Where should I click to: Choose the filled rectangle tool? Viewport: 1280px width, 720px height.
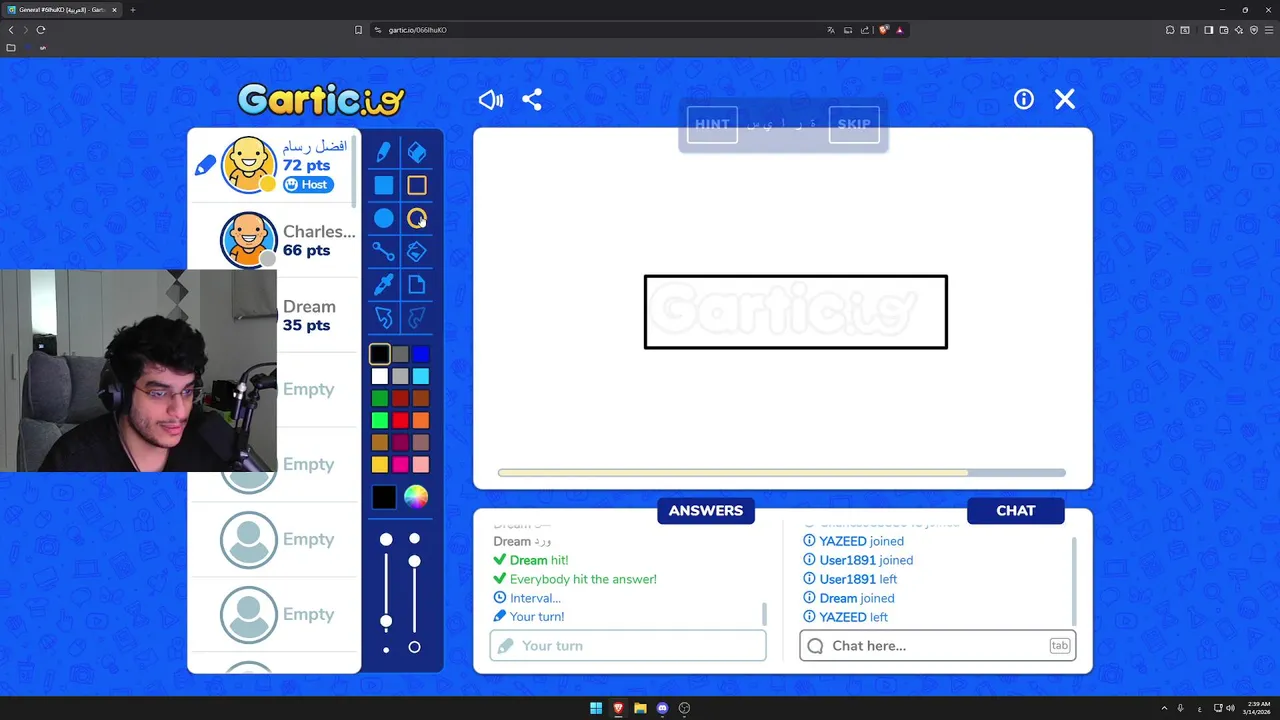pos(384,185)
